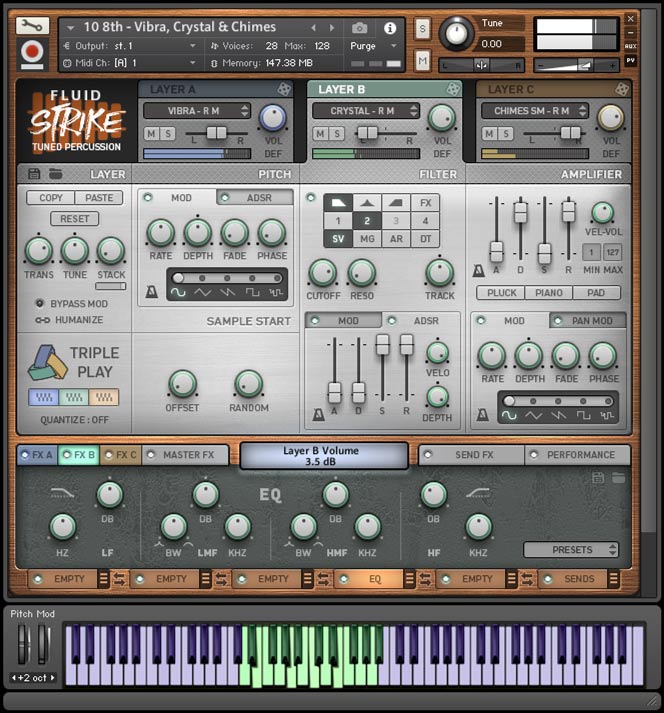Viewport: 664px width, 713px height.
Task: Click the layer load folder icon
Action: [55, 174]
